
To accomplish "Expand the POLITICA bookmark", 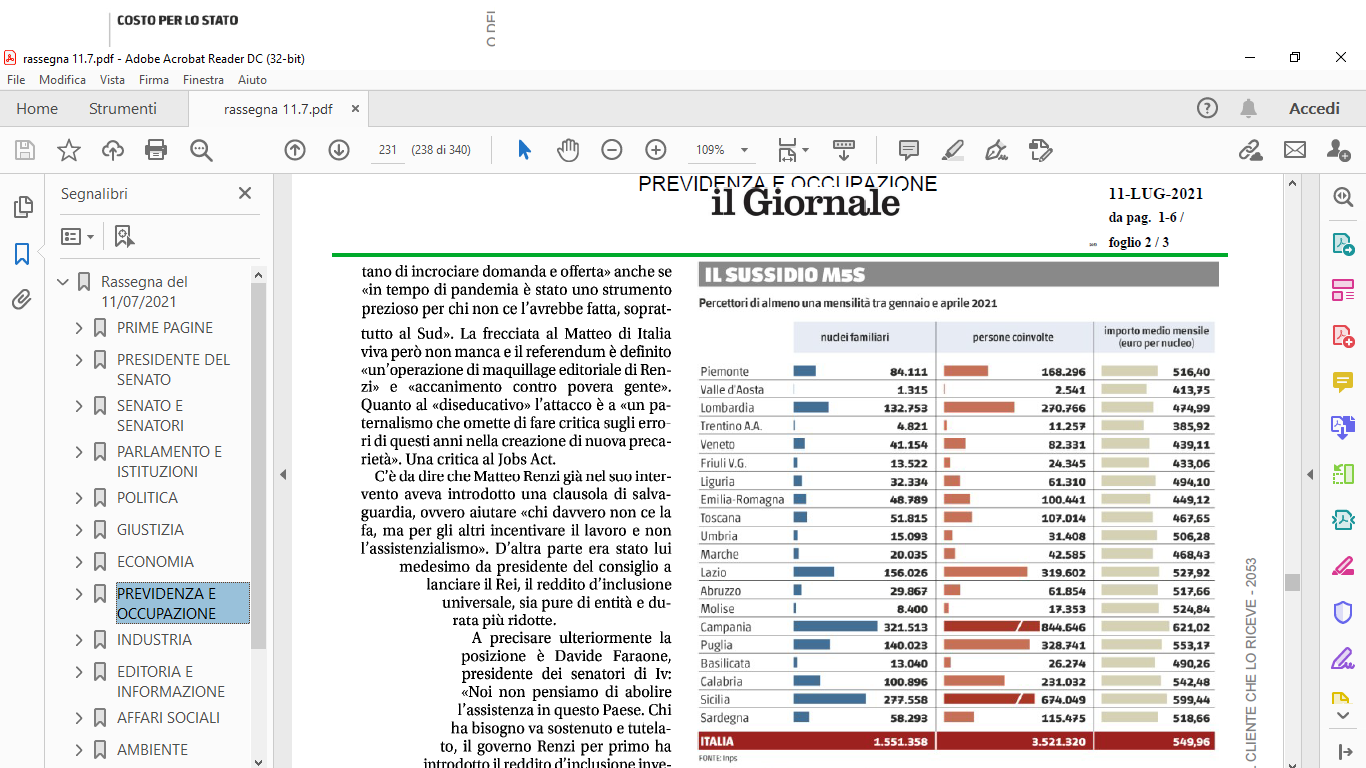I will [x=79, y=498].
